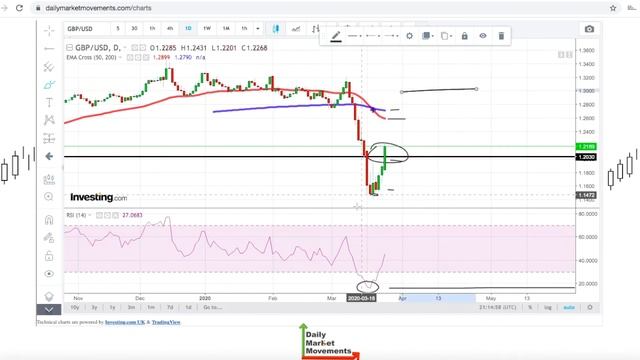Select the active brush drawing tool
Viewport: 640px width, 360px height.
click(x=49, y=84)
